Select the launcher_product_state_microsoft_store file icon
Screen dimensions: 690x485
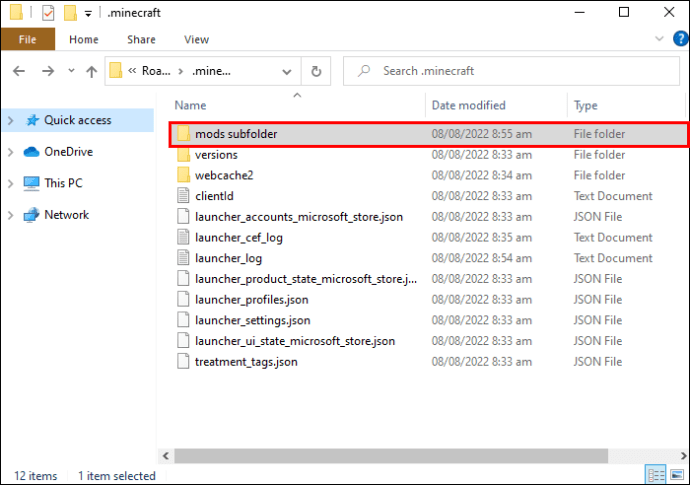183,279
